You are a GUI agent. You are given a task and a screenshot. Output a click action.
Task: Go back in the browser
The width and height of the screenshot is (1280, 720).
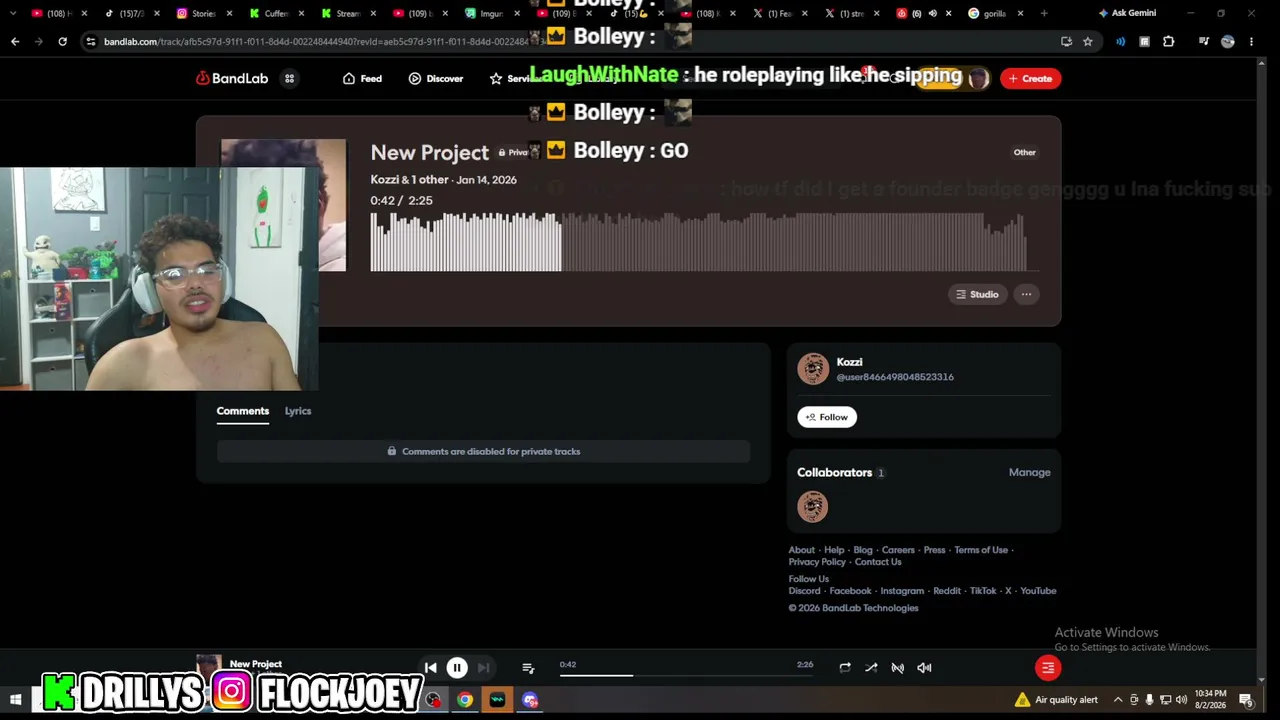click(x=15, y=41)
